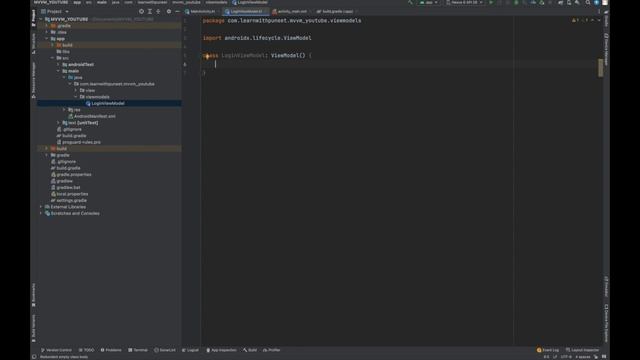Open the Terminal tool window
The image size is (640, 360).
[x=138, y=350]
